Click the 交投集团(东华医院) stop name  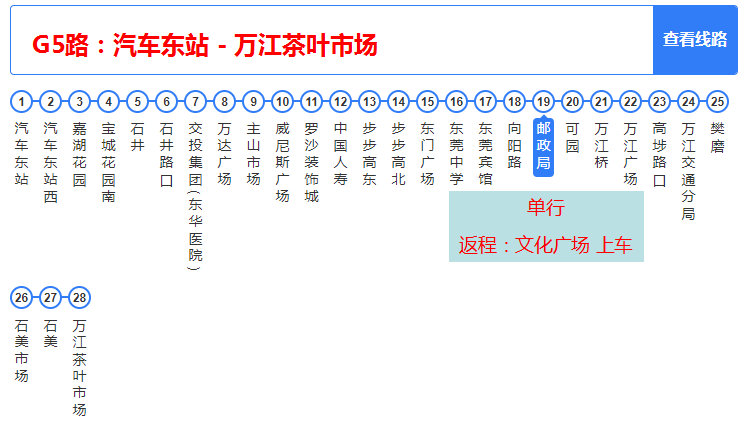[x=196, y=196]
